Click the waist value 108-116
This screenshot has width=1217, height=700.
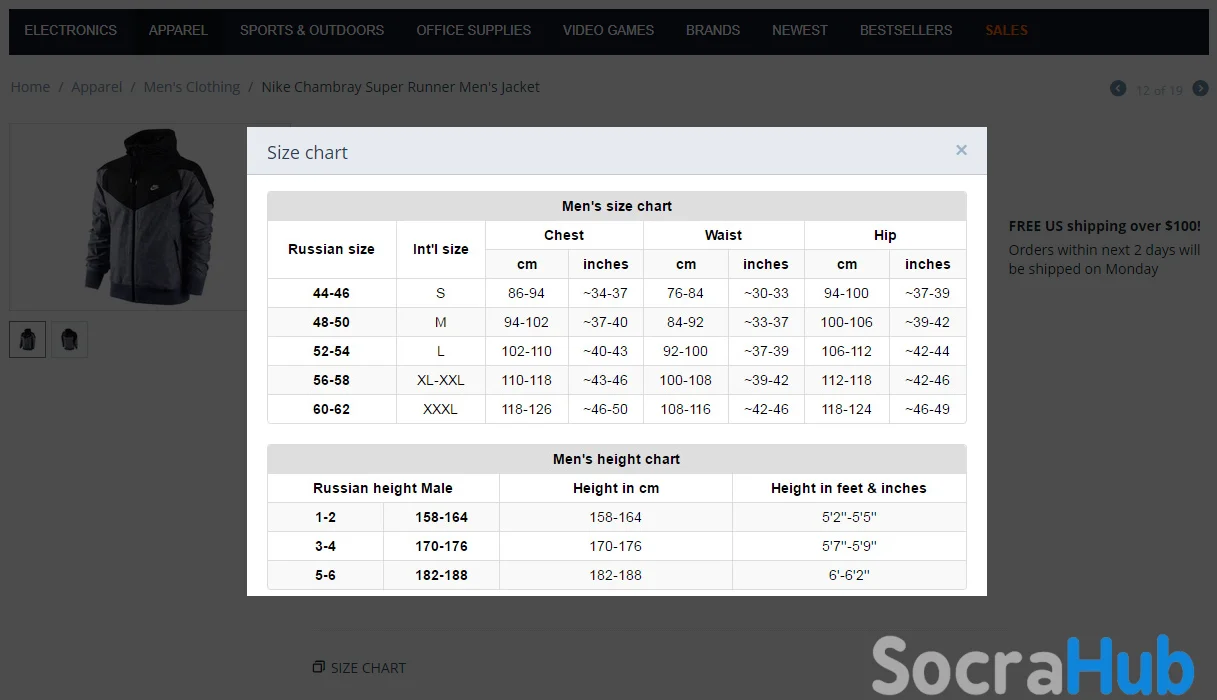pos(686,409)
